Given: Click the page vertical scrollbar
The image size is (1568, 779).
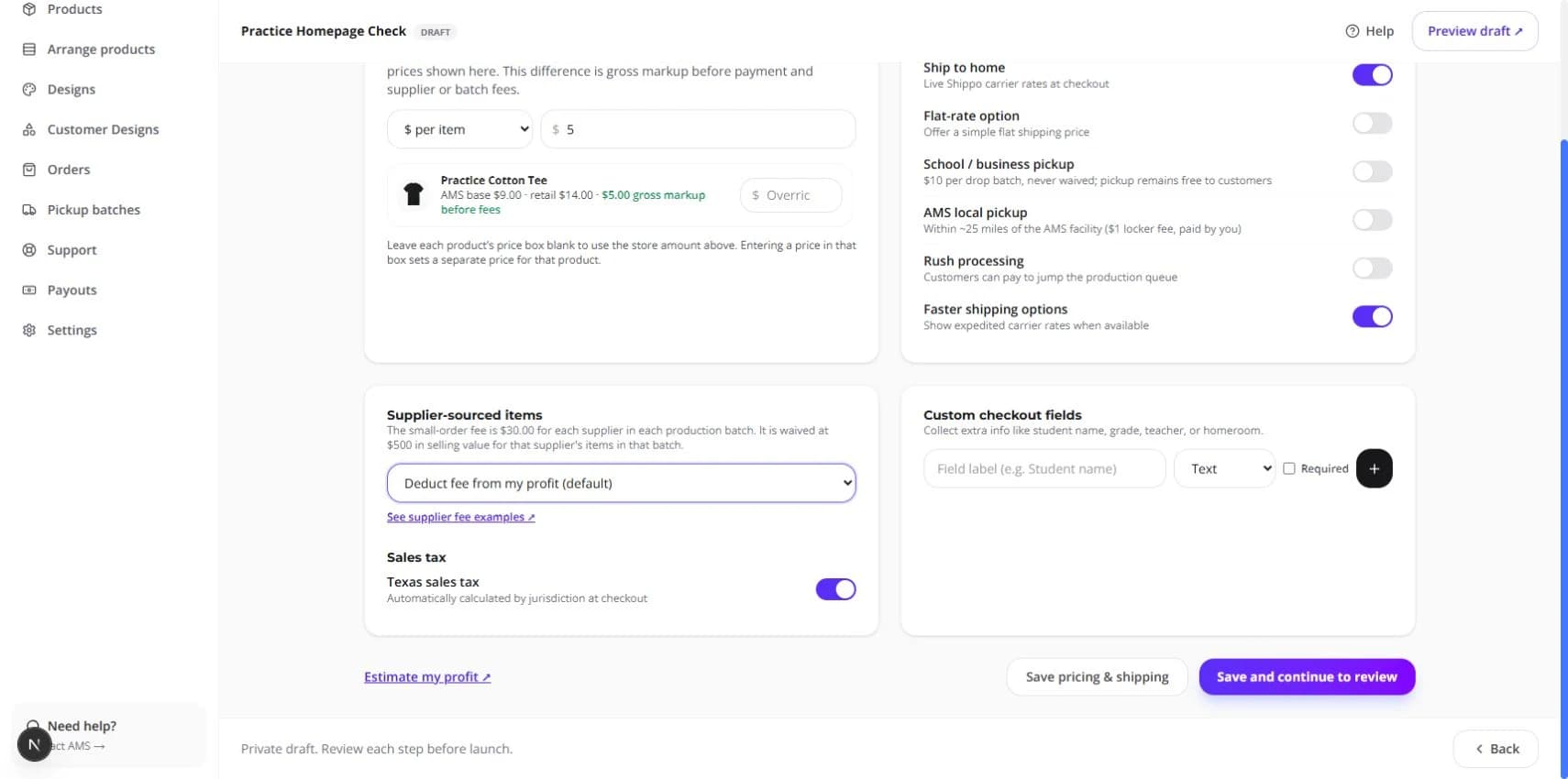Looking at the screenshot, I should (x=1563, y=458).
